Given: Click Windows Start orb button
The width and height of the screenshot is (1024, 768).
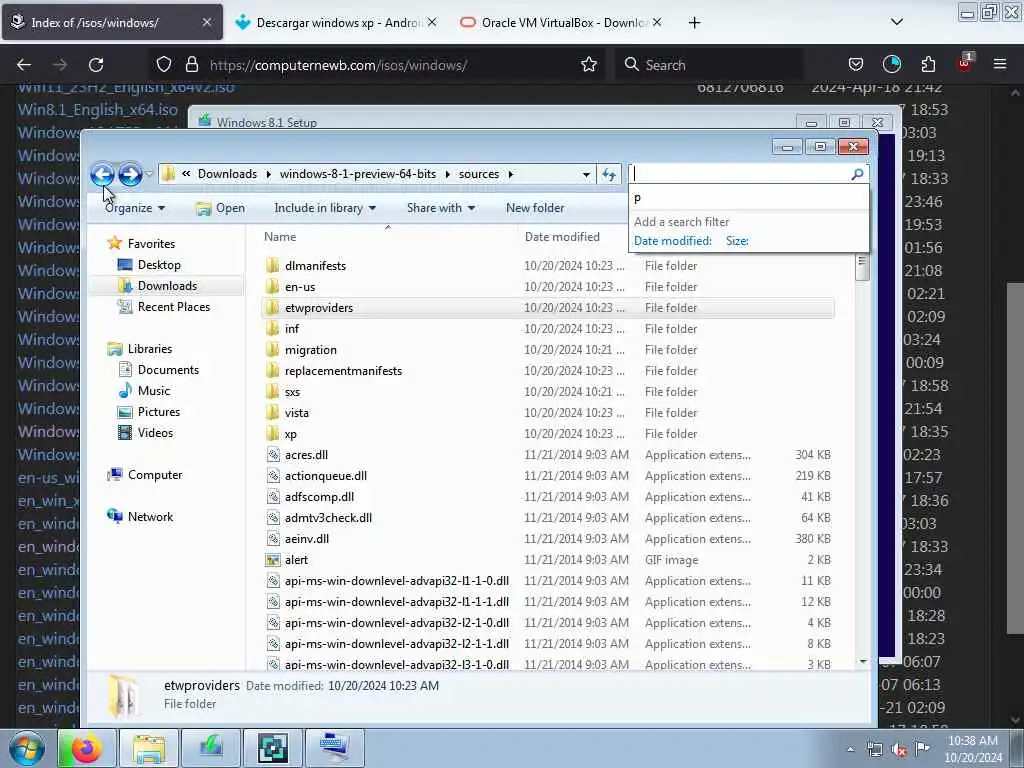Looking at the screenshot, I should 27,748.
